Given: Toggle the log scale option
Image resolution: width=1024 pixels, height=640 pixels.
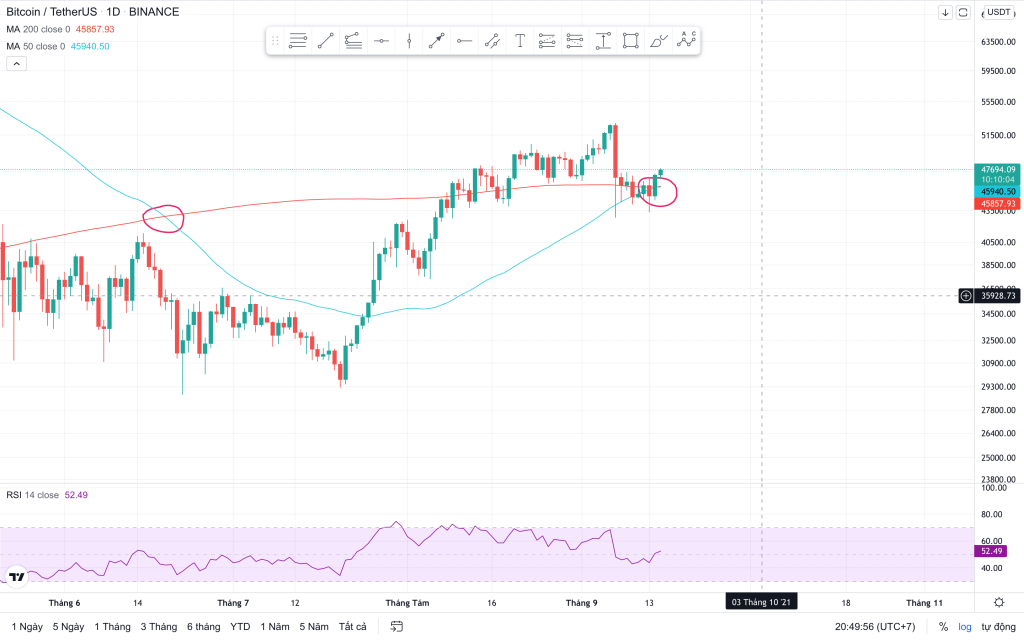Looking at the screenshot, I should click(965, 627).
